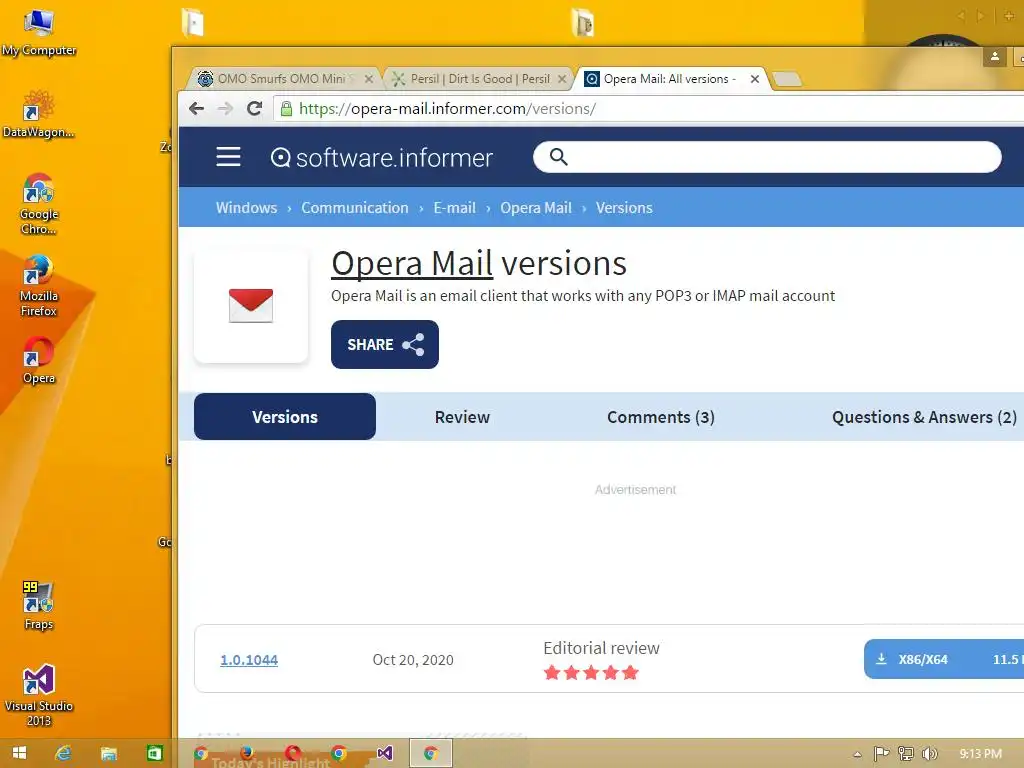Open the hamburger menu on Software Informer

(229, 157)
